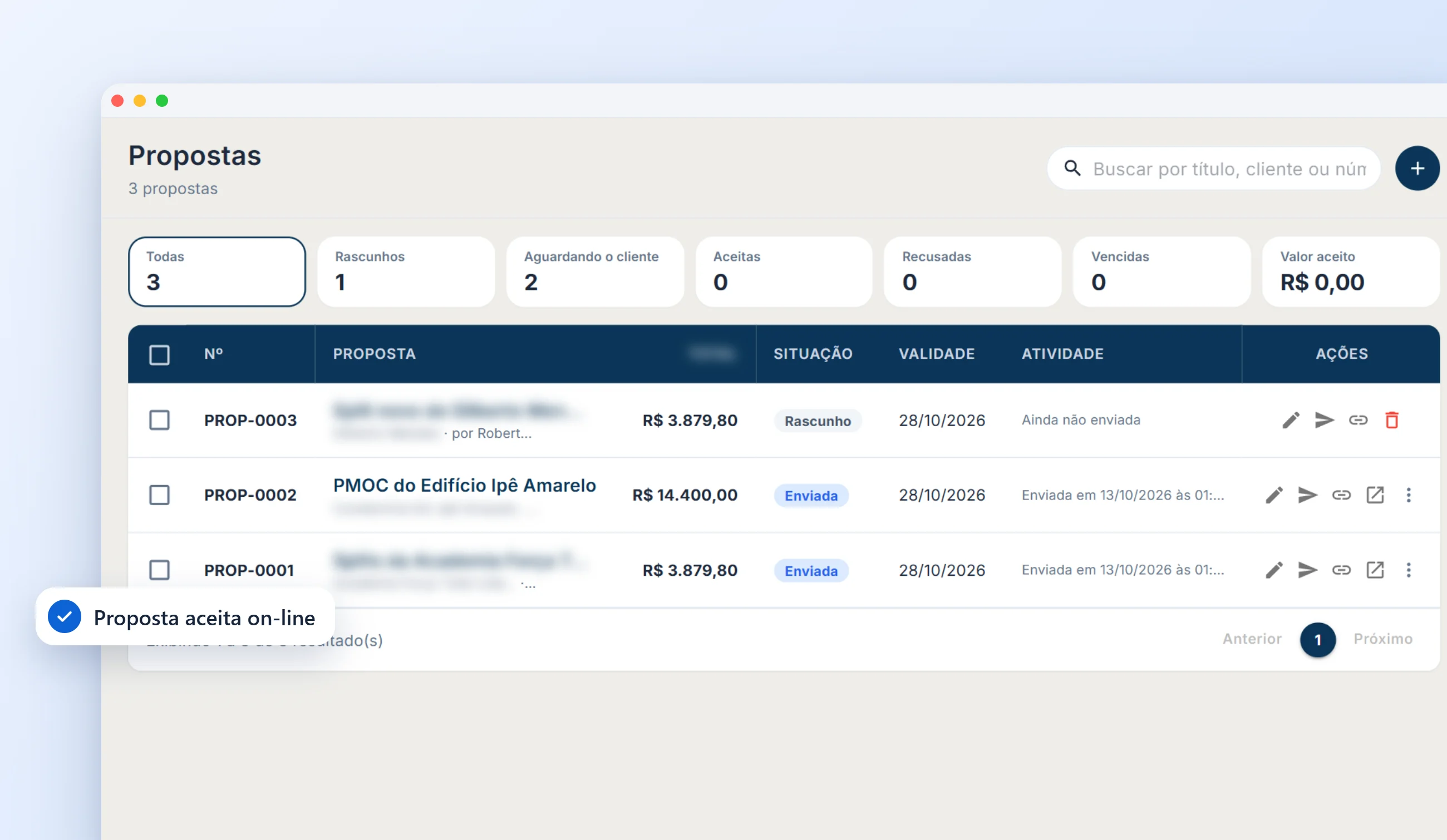This screenshot has height=840, width=1447.
Task: Check the box for PROP-0003
Action: tap(159, 420)
